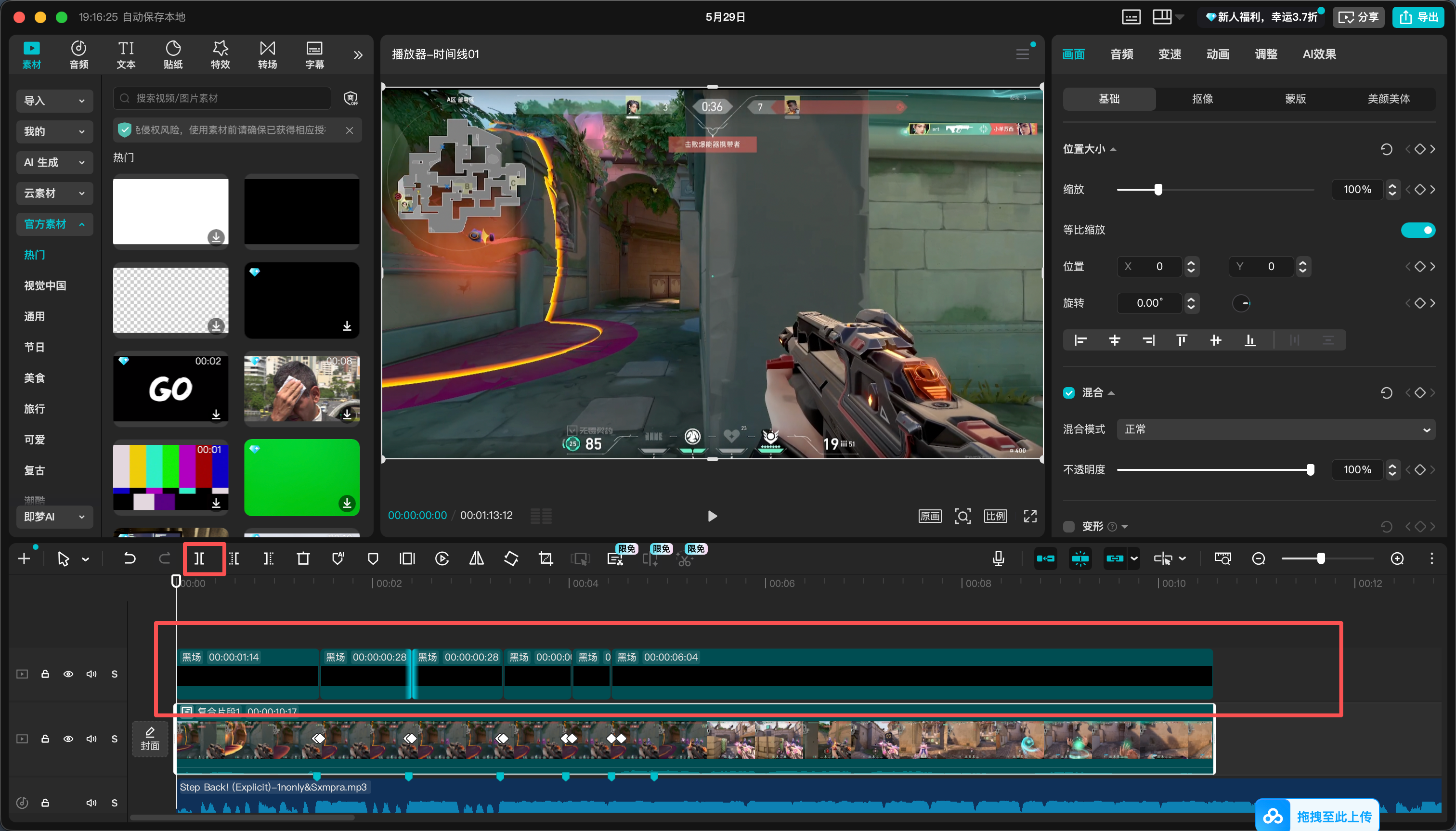Click the delete trash icon

click(303, 559)
